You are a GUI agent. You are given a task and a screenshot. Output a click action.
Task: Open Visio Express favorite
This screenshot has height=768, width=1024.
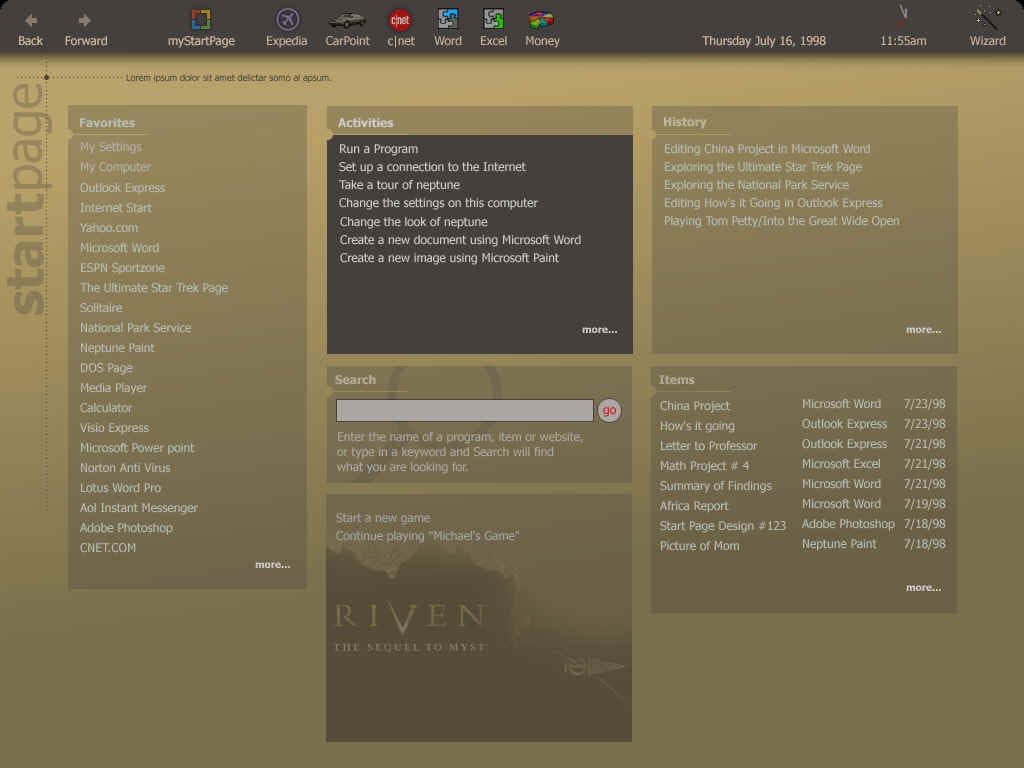[114, 428]
